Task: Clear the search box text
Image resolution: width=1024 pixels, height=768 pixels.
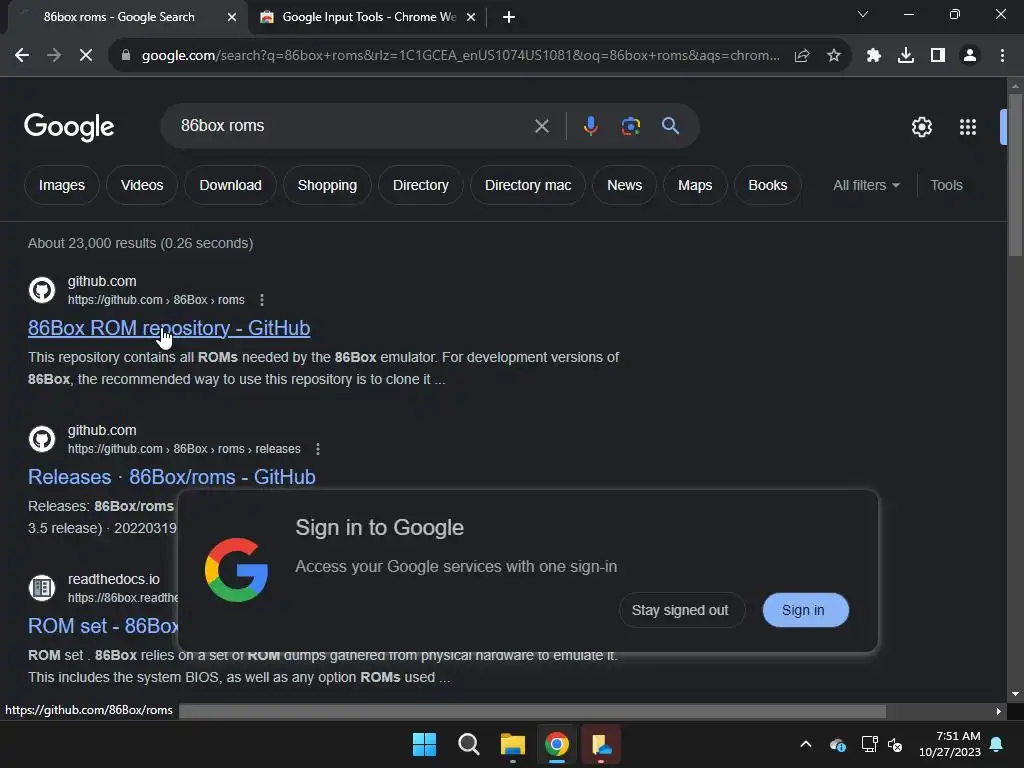Action: [541, 126]
